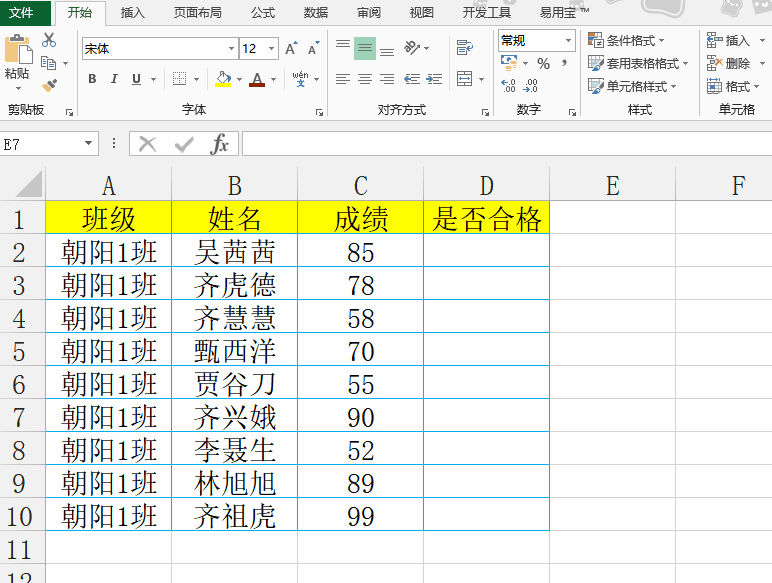
Task: Toggle Underline formatting
Action: click(x=136, y=79)
